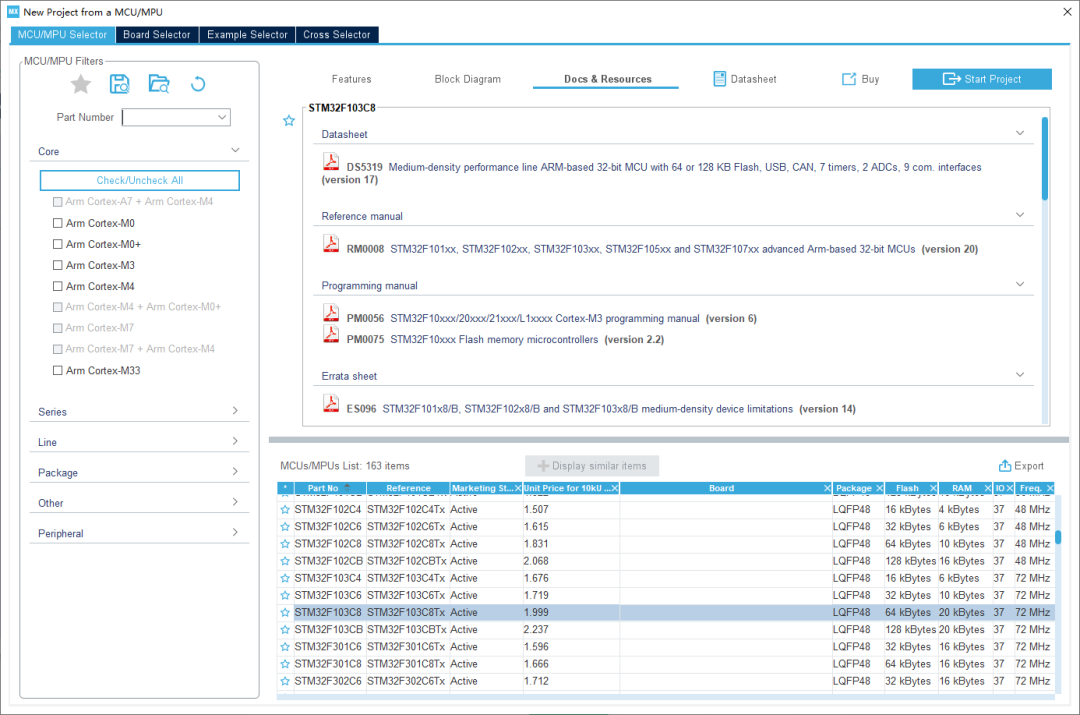Image resolution: width=1080 pixels, height=715 pixels.
Task: Open the Block Diagram tab
Action: pyautogui.click(x=467, y=79)
